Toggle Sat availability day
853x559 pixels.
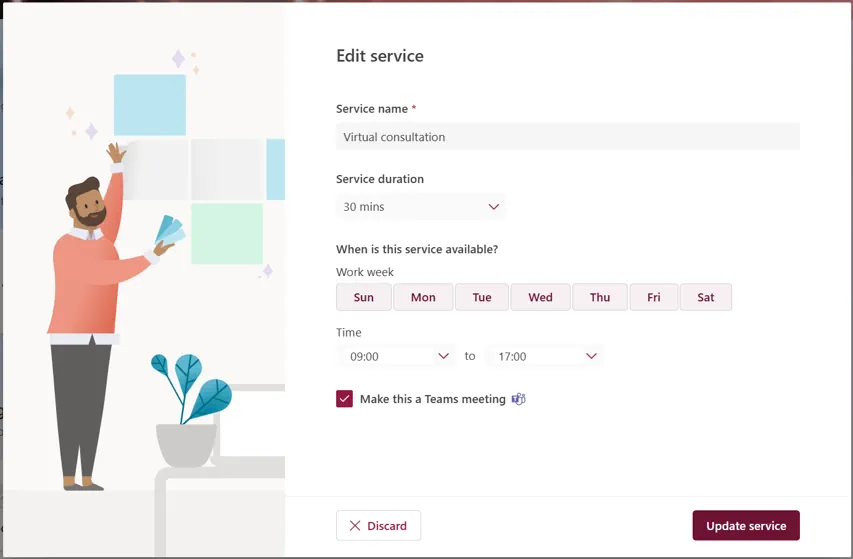pos(706,297)
